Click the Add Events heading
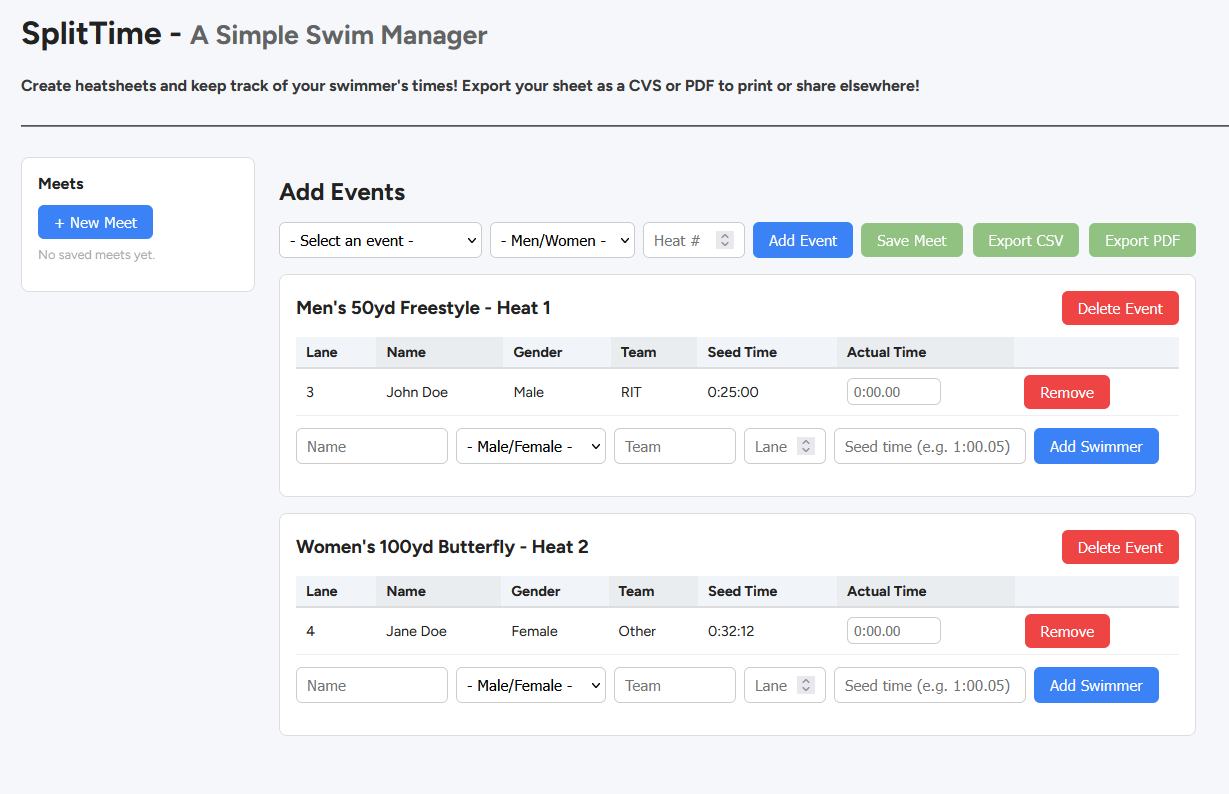The height and width of the screenshot is (794, 1229). 342,192
